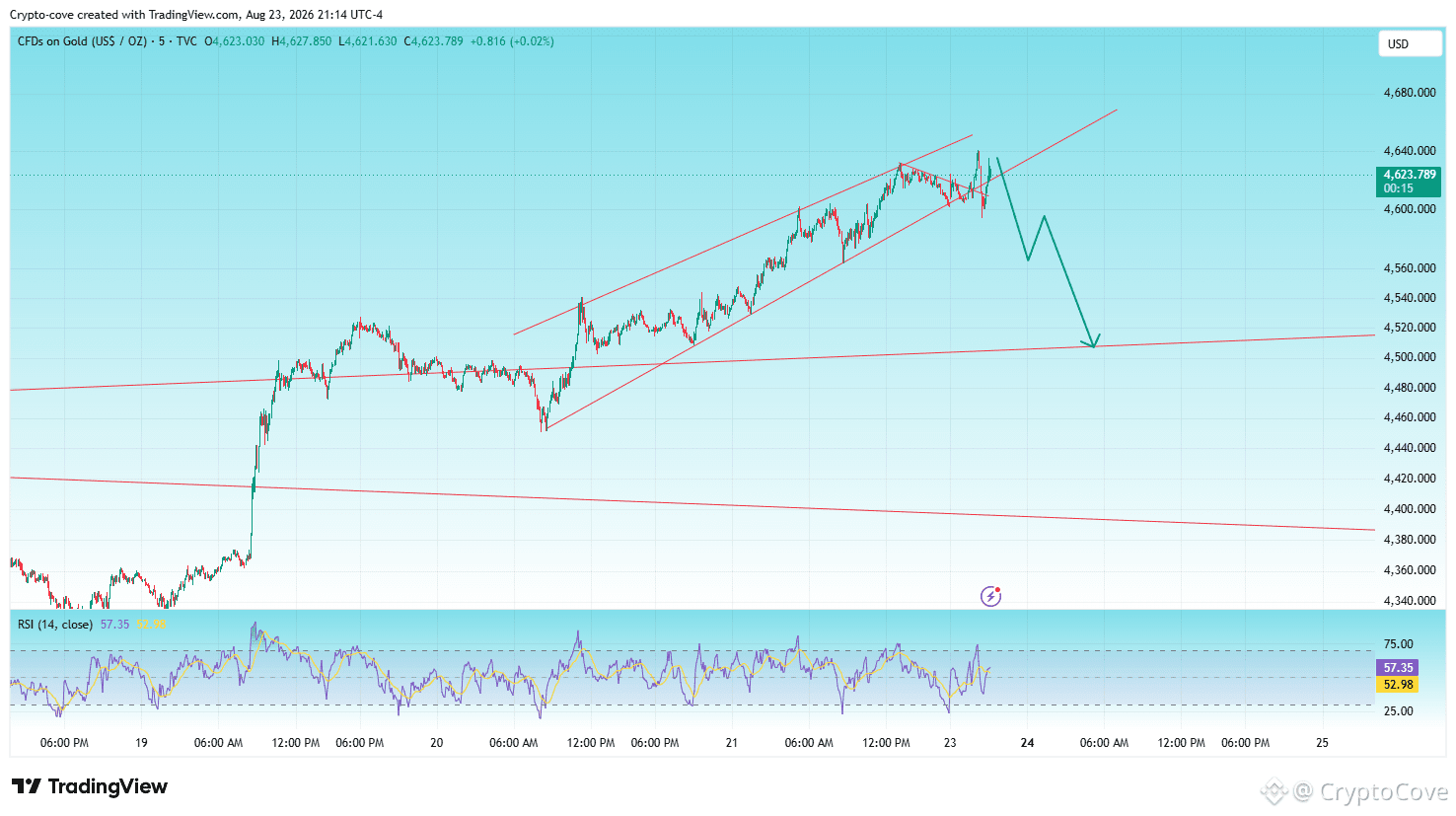Click the 4,680.000 price axis label
This screenshot has width=1456, height=816.
1410,93
